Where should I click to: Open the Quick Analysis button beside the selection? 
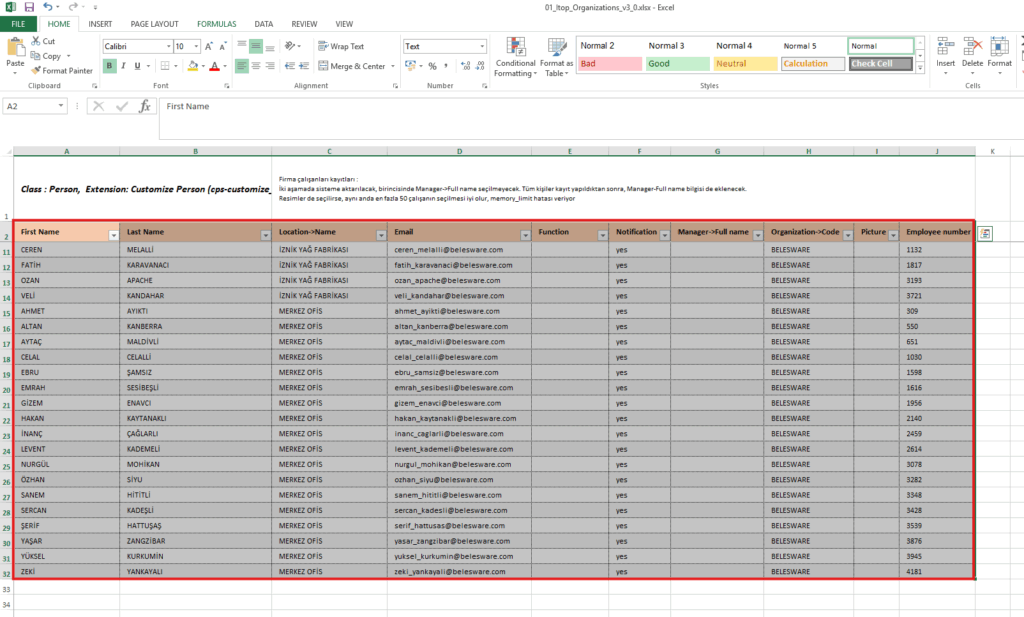[x=985, y=234]
